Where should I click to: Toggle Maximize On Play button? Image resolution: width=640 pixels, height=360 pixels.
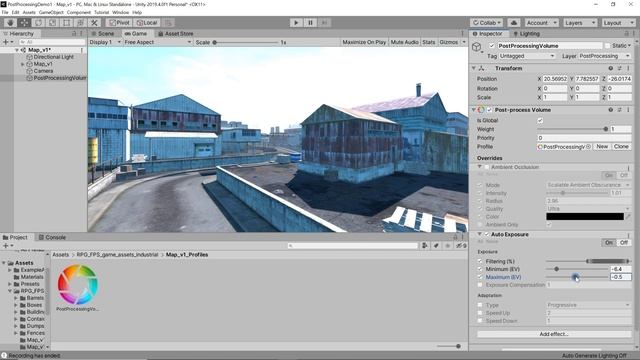click(x=364, y=42)
